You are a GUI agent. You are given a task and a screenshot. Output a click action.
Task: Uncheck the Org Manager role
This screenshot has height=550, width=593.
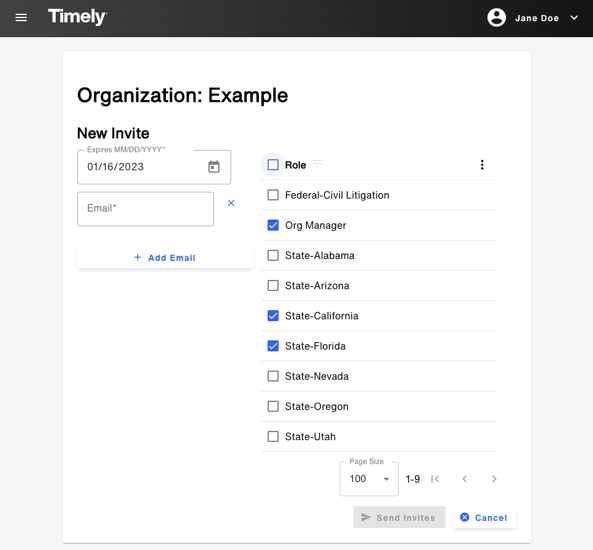tap(273, 225)
